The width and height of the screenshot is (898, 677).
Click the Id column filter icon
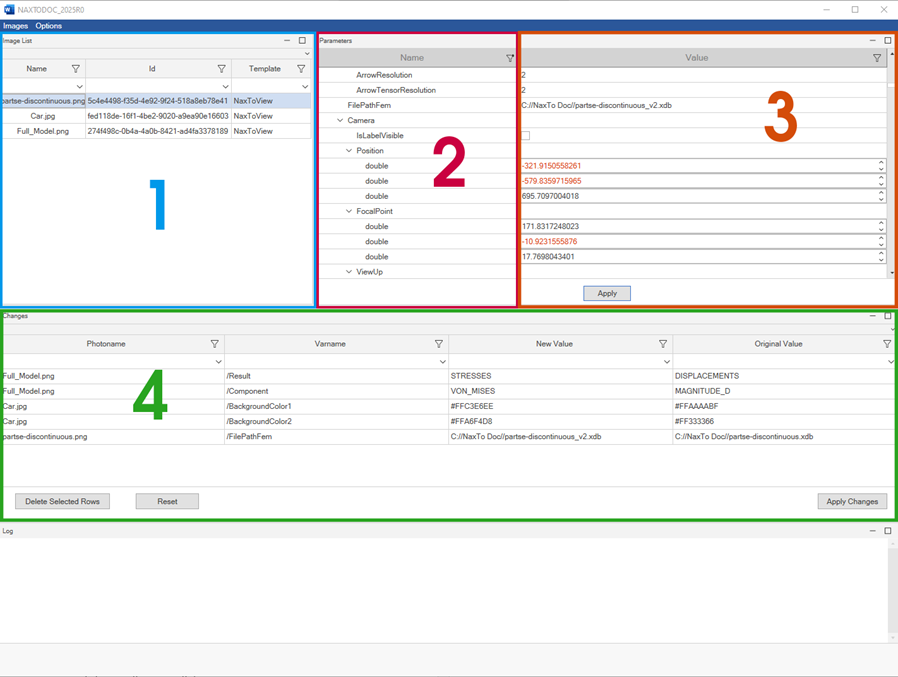click(222, 69)
